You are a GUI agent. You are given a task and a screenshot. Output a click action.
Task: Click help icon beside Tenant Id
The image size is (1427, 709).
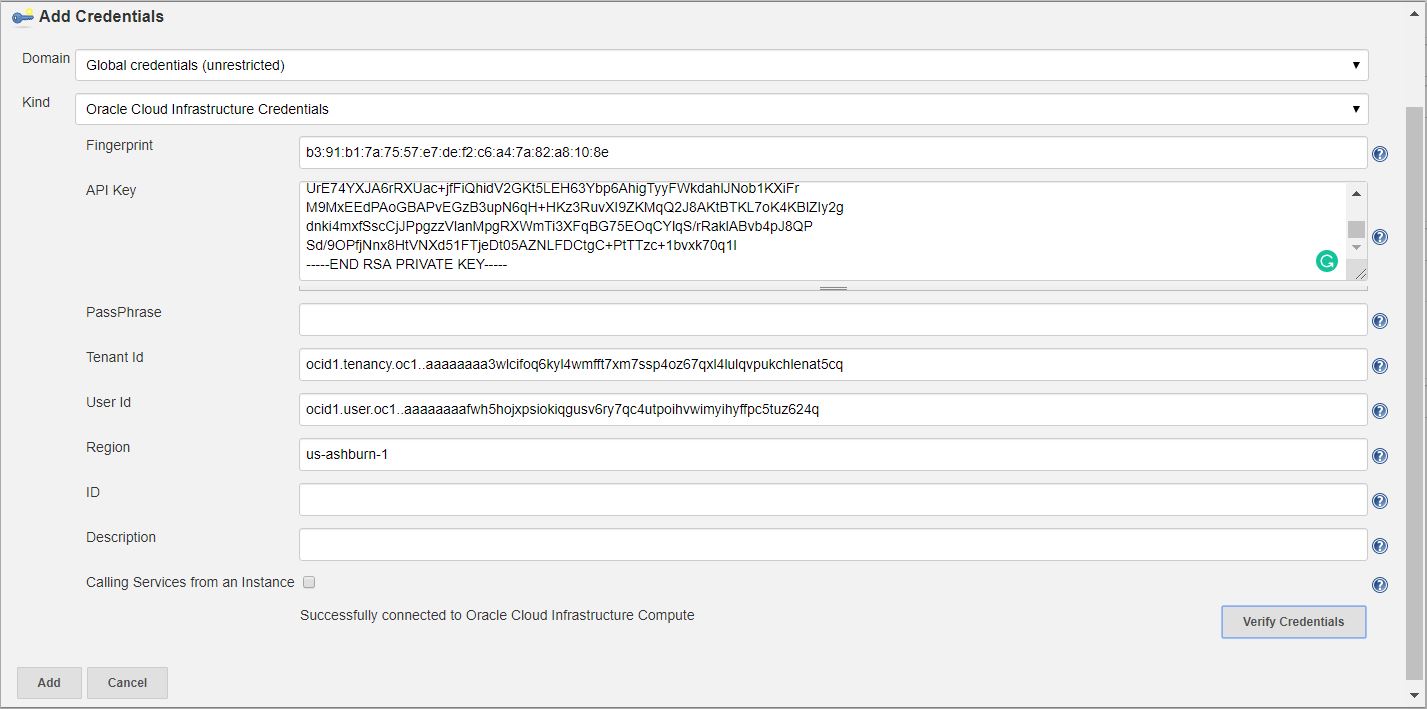pos(1380,366)
